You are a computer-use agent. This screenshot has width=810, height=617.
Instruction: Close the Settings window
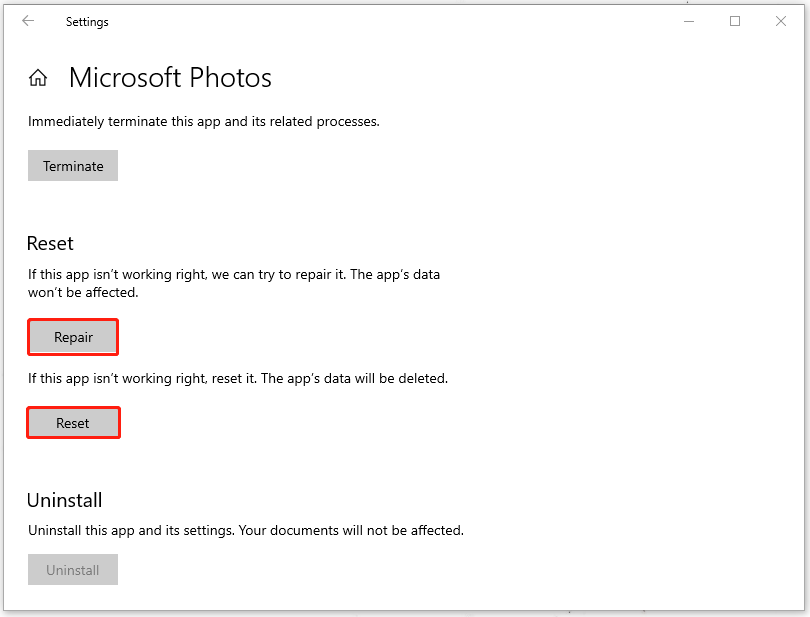[781, 21]
